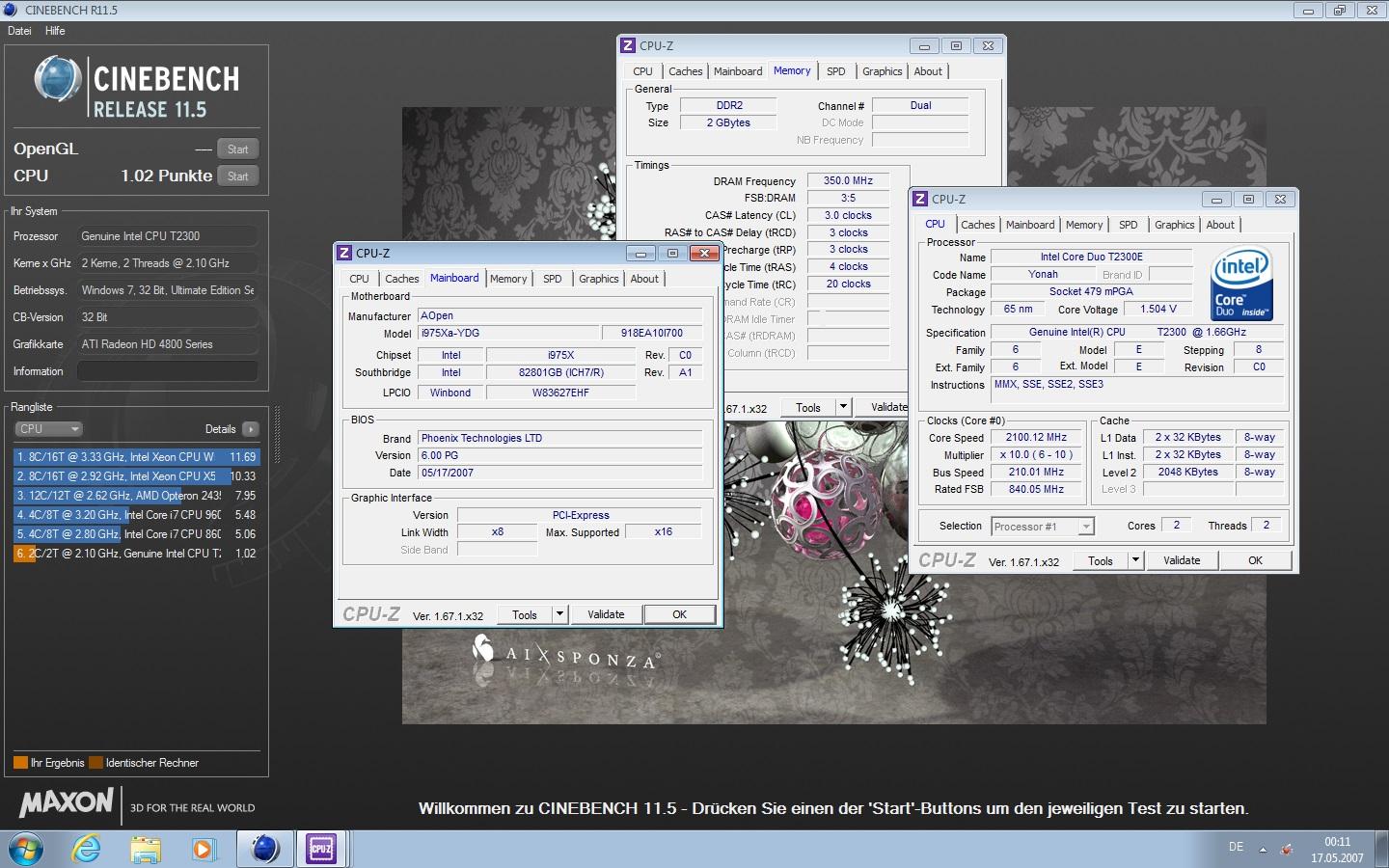Switch to CPU-Z taskbar button
The width and height of the screenshot is (1389, 868).
pyautogui.click(x=321, y=849)
